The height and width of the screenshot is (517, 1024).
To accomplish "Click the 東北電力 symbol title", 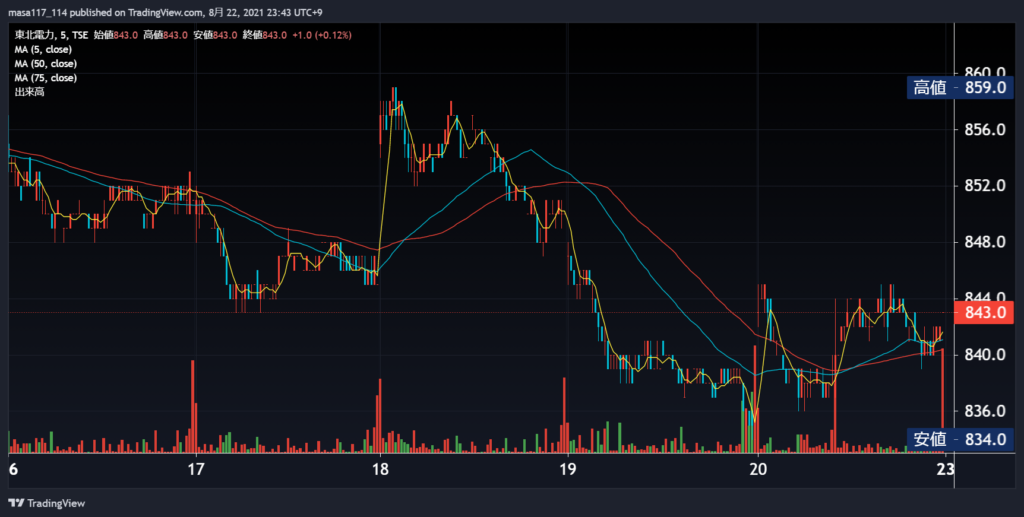I will pyautogui.click(x=34, y=35).
